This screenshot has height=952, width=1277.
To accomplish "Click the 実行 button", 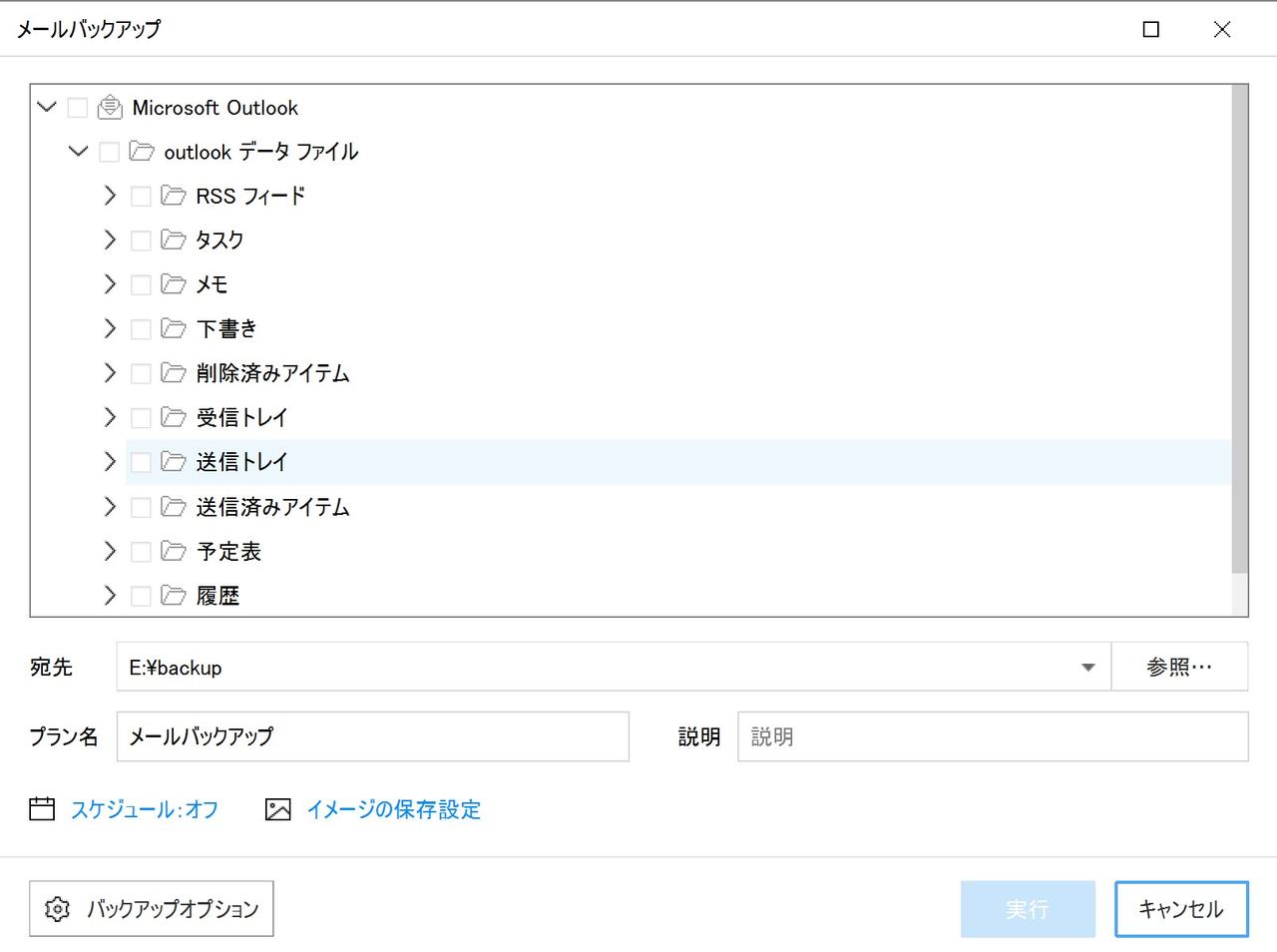I will coord(1028,909).
